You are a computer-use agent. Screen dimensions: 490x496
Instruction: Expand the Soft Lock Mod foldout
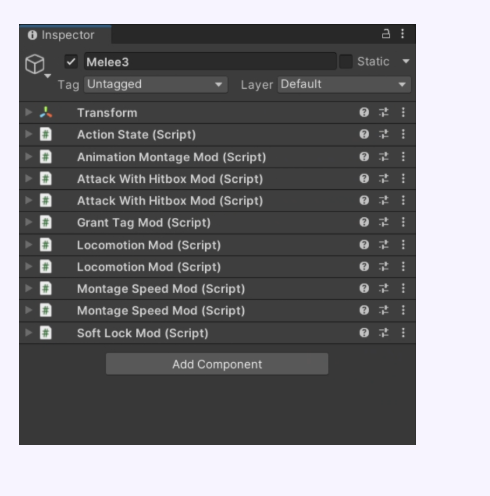point(29,333)
